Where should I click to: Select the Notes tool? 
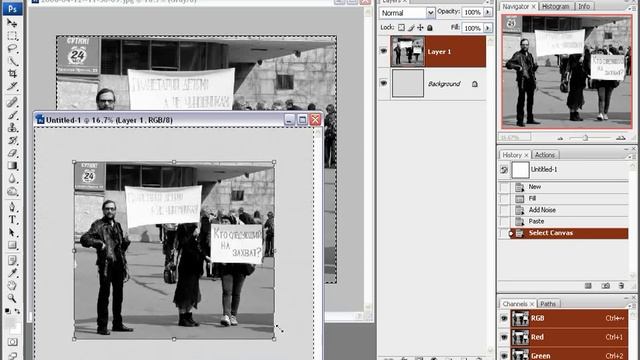[12, 260]
